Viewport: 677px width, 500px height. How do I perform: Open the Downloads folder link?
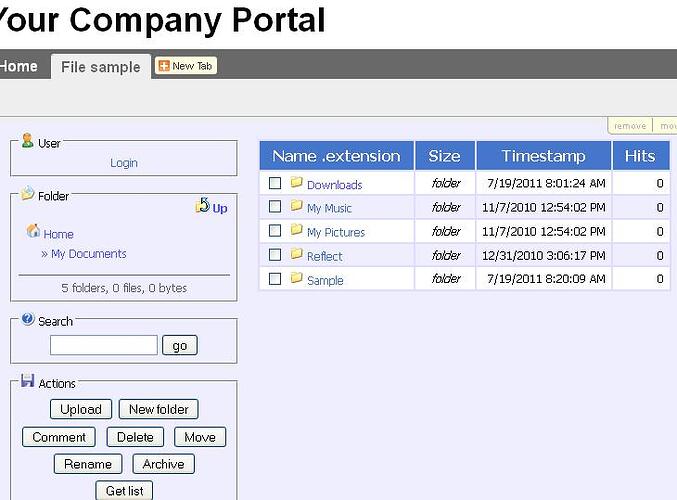[x=335, y=185]
